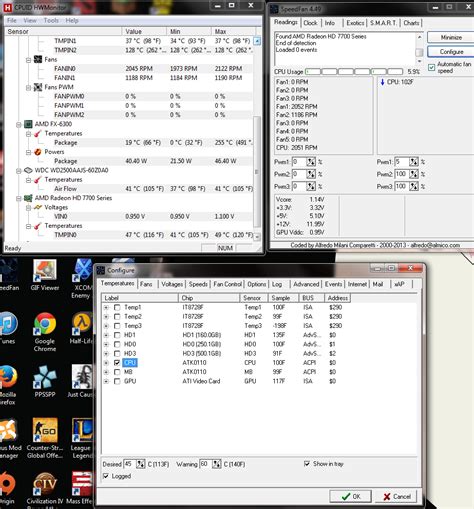The image size is (474, 509).
Task: Switch to the Fan Control tab
Action: tap(227, 284)
